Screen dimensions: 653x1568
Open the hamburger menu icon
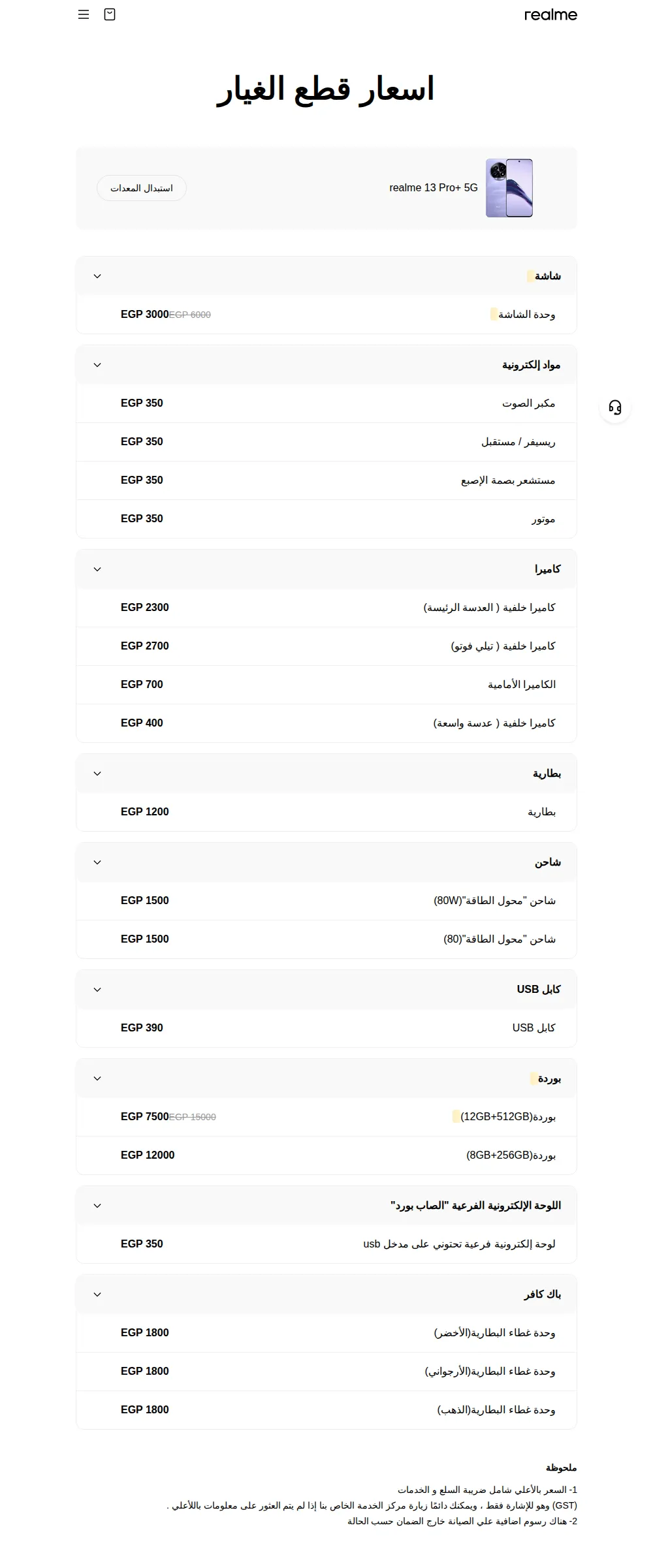click(84, 14)
